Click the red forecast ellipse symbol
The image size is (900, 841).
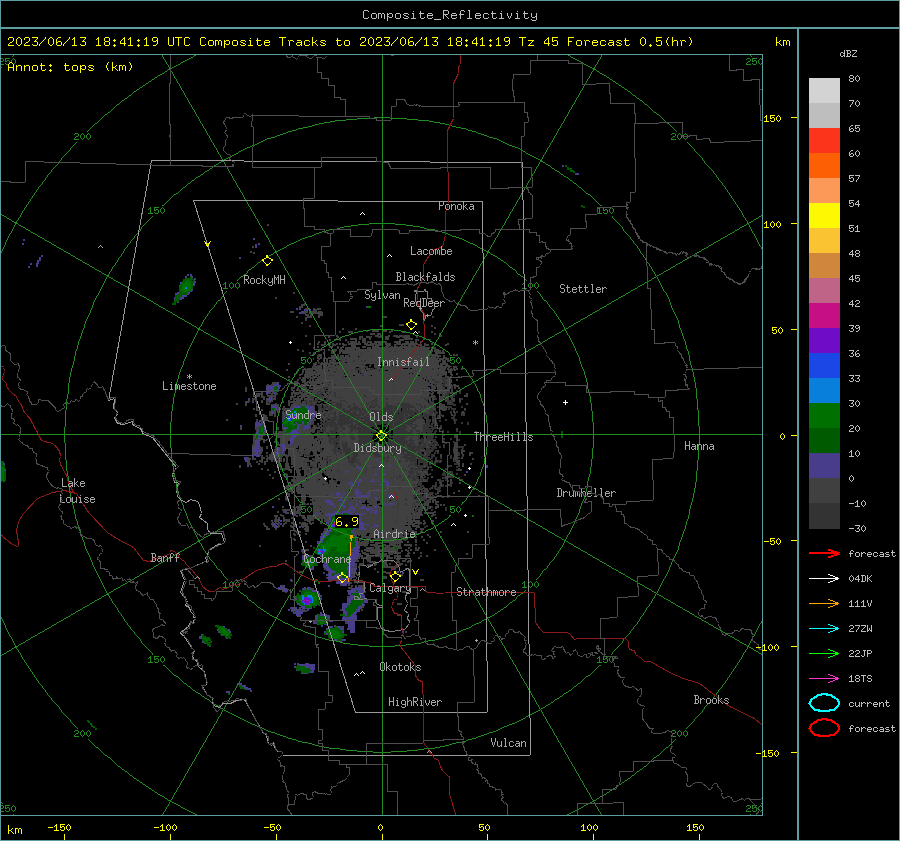coord(824,728)
